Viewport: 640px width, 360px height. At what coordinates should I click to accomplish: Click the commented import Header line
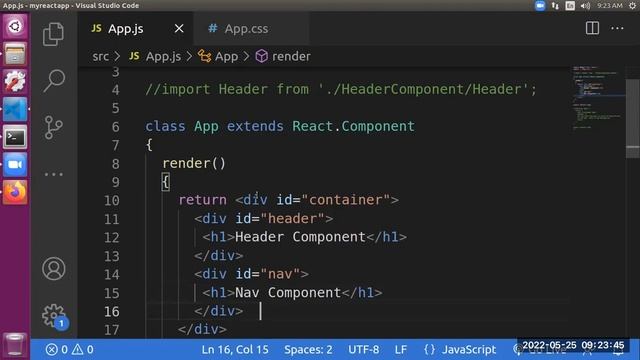[341, 89]
